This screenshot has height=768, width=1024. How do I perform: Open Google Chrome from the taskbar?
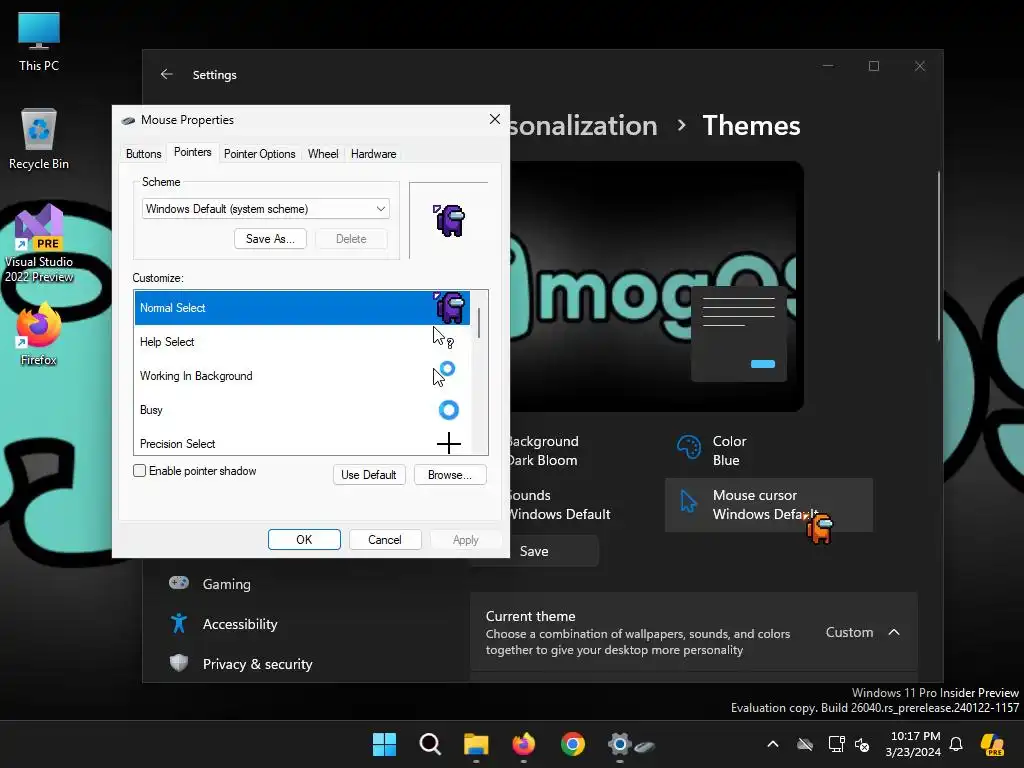click(573, 744)
